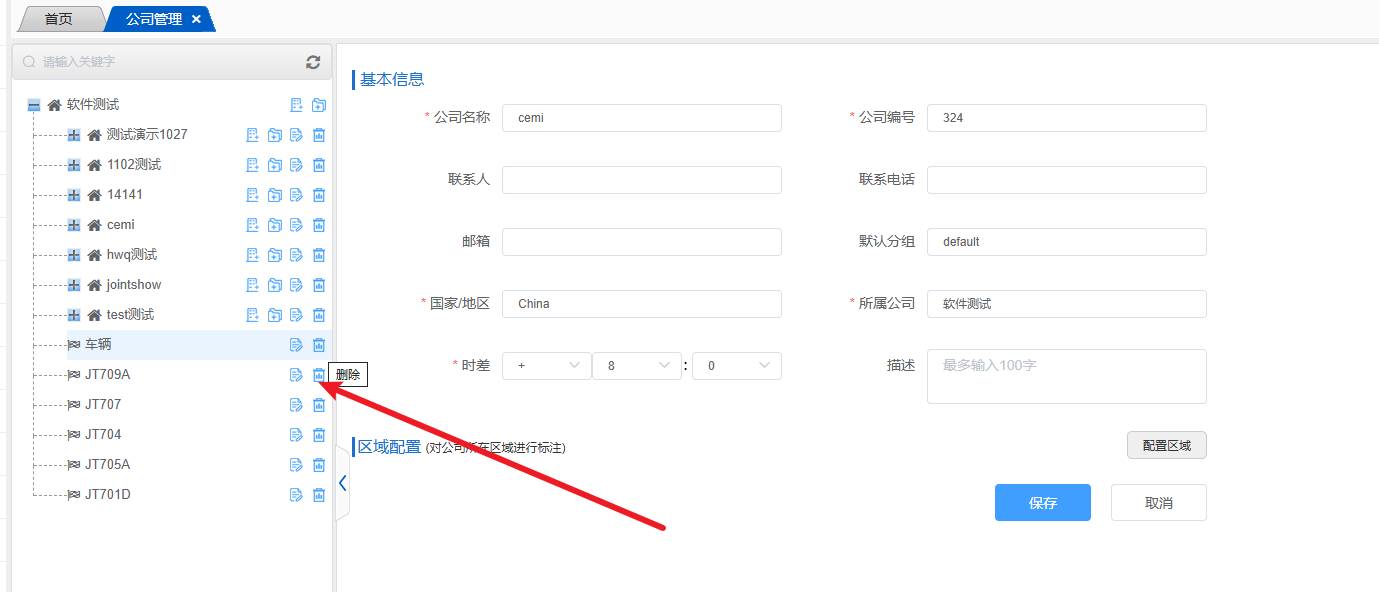Click add group folder icon on root 软件测试
The width and height of the screenshot is (1379, 592).
click(x=319, y=105)
